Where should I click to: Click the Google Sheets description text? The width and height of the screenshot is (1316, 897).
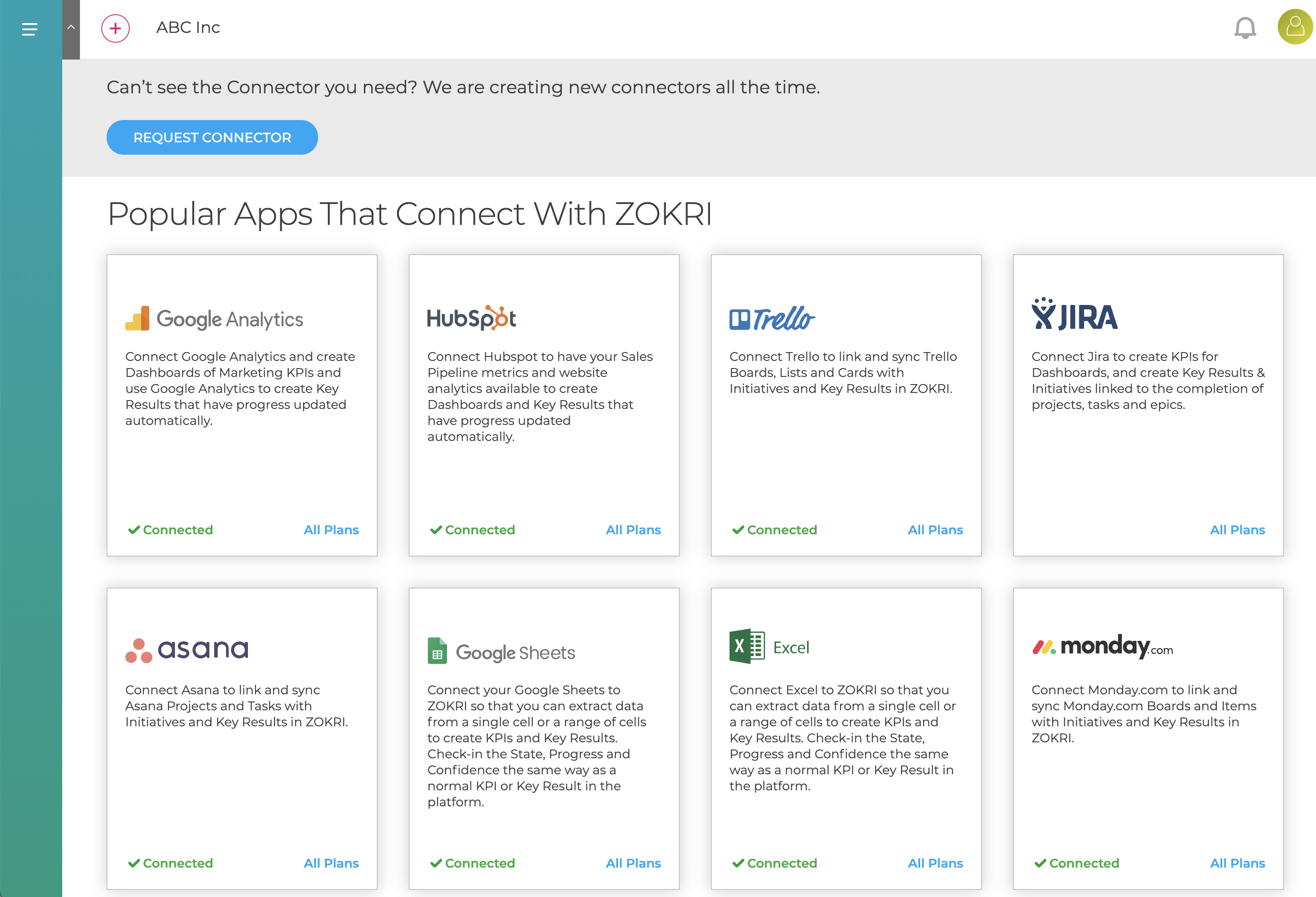point(537,746)
